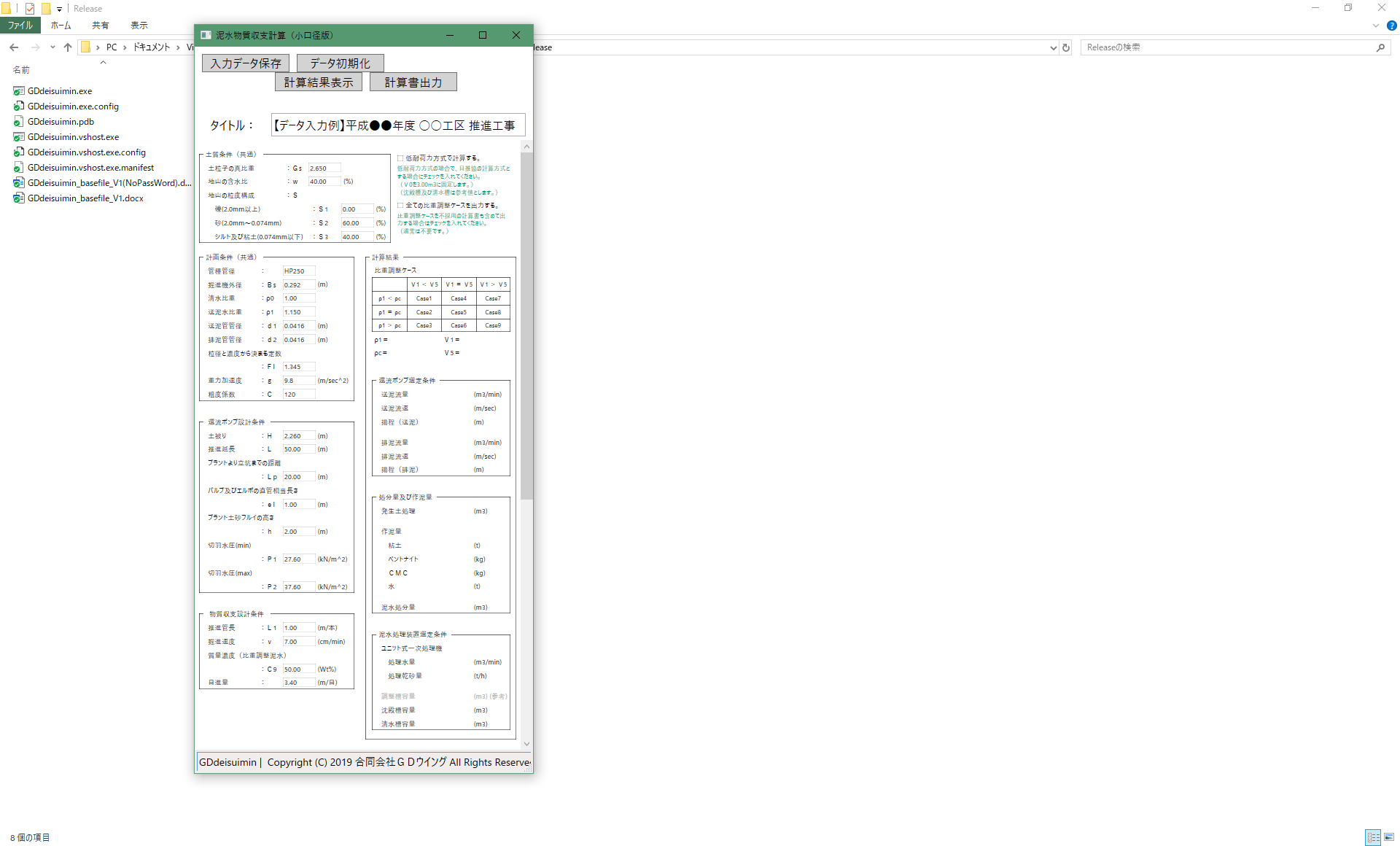
Task: Click the GDdeisuimin.exe file icon
Action: 19,91
